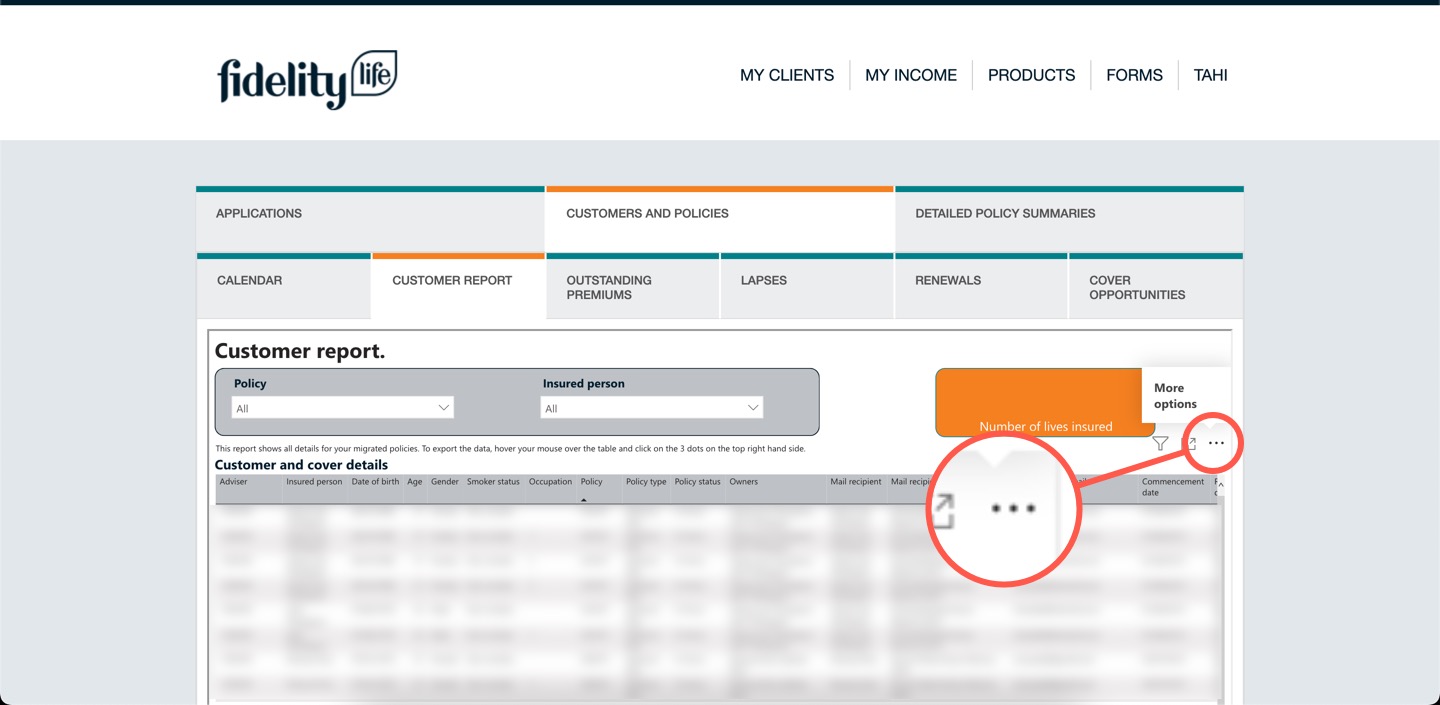Click the focus mode pop-out icon
The height and width of the screenshot is (705, 1440).
coord(1189,443)
